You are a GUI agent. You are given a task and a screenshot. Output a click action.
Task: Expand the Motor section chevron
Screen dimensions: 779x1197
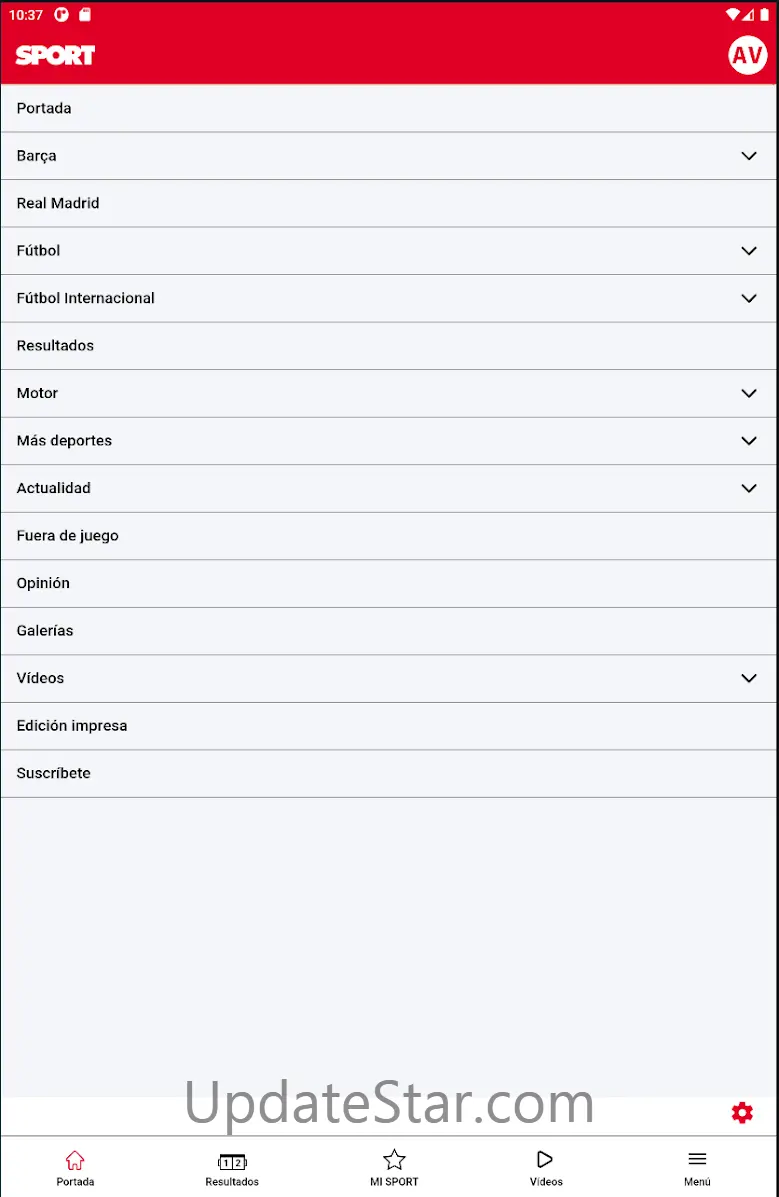click(749, 393)
